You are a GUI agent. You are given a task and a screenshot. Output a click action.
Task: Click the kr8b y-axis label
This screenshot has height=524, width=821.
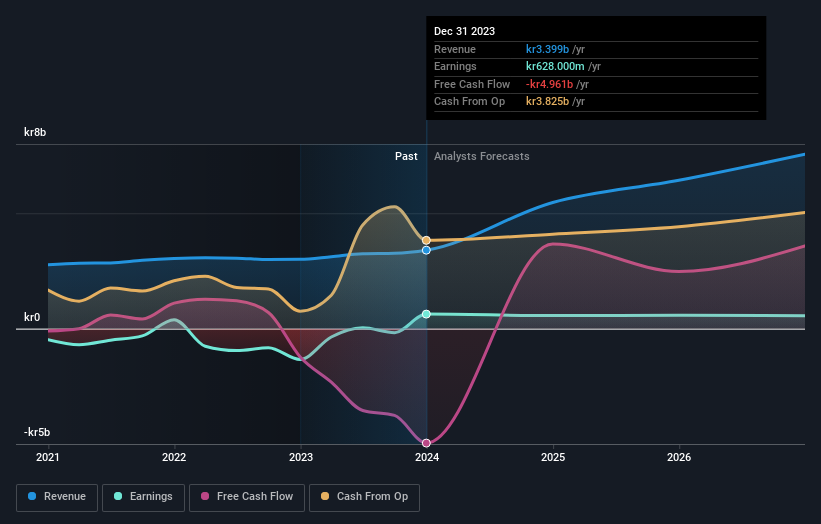coord(35,132)
